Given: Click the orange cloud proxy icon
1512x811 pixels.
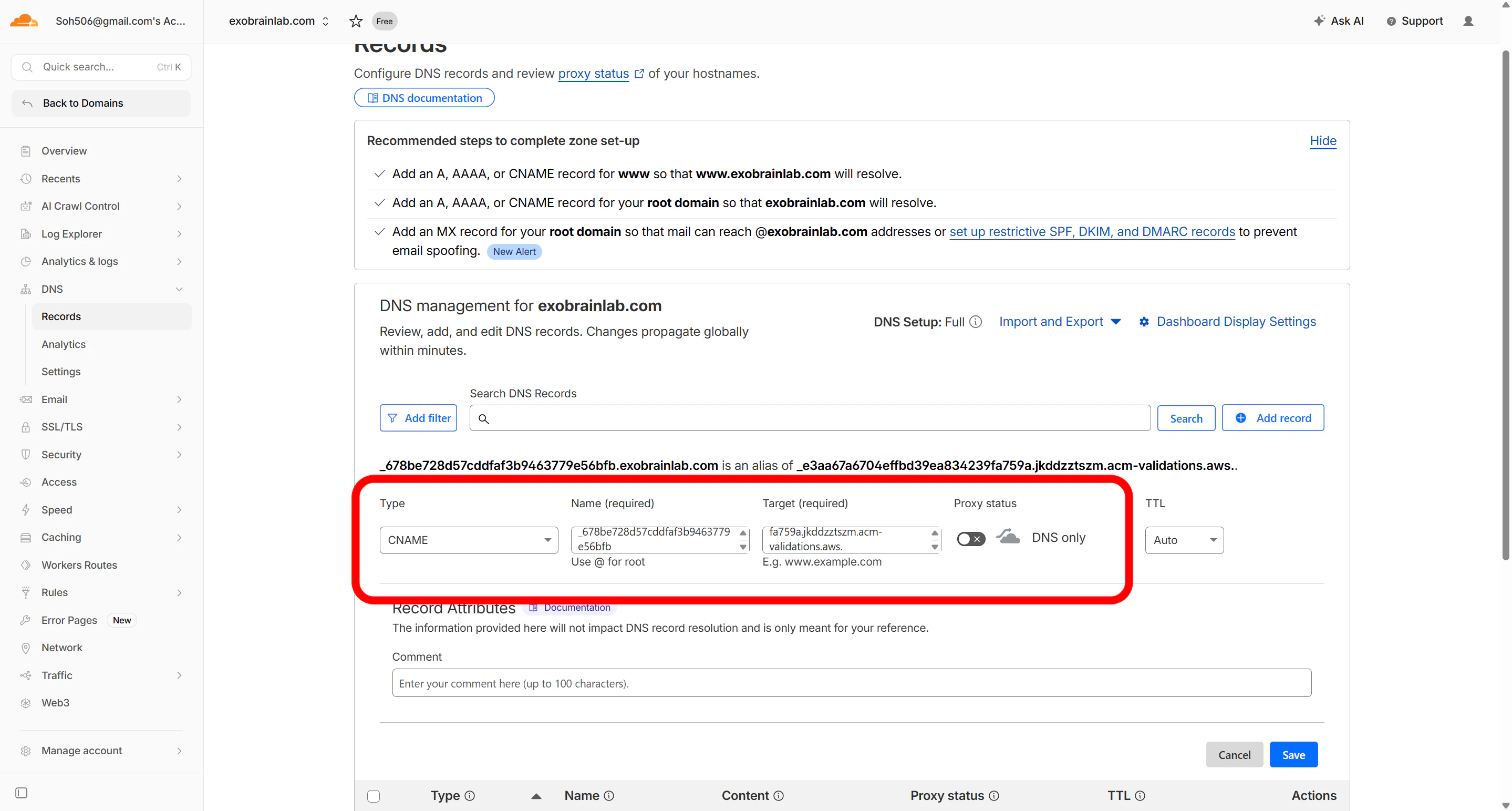Looking at the screenshot, I should [1008, 537].
